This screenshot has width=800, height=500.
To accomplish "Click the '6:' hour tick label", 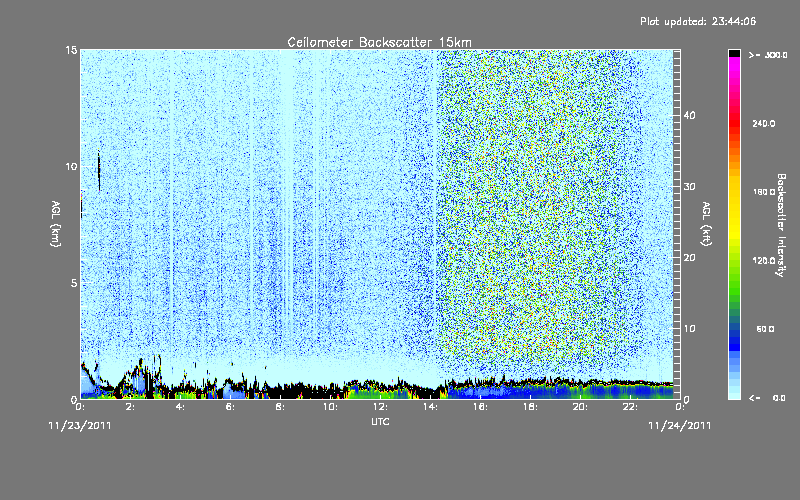I will coord(230,407).
